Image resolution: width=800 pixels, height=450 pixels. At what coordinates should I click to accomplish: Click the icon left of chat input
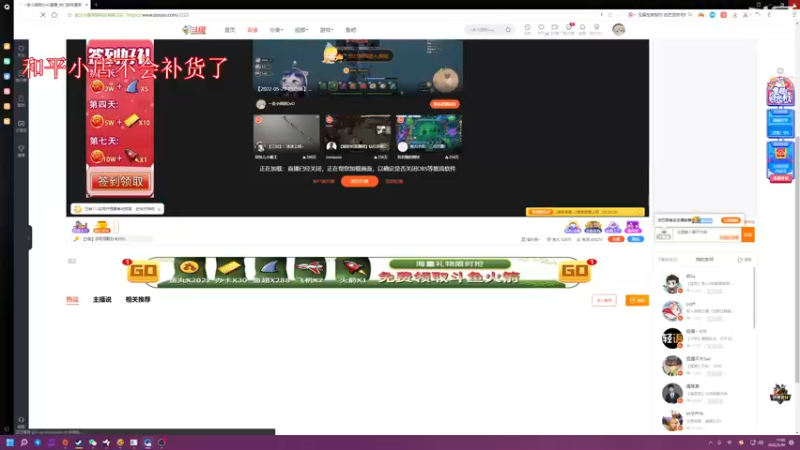tap(663, 235)
